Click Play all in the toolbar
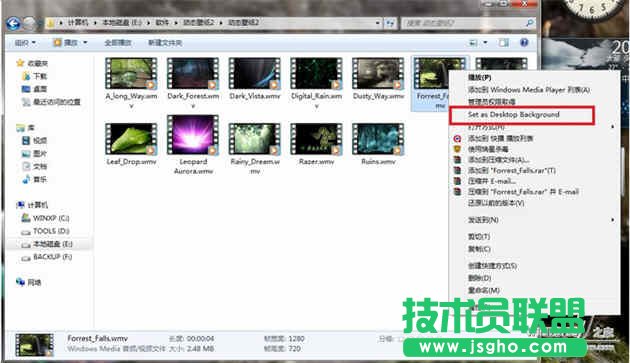 [x=118, y=43]
